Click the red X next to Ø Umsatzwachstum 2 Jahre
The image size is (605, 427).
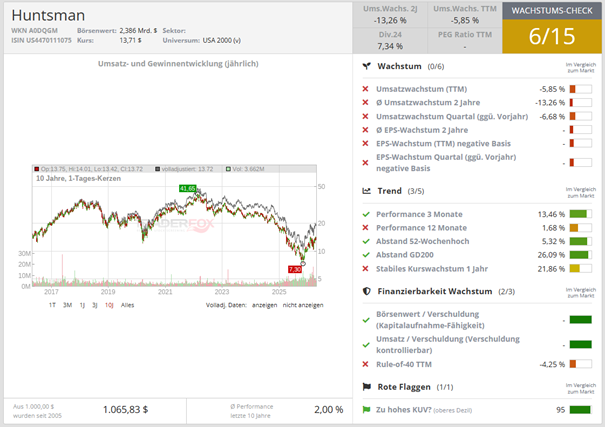click(365, 103)
